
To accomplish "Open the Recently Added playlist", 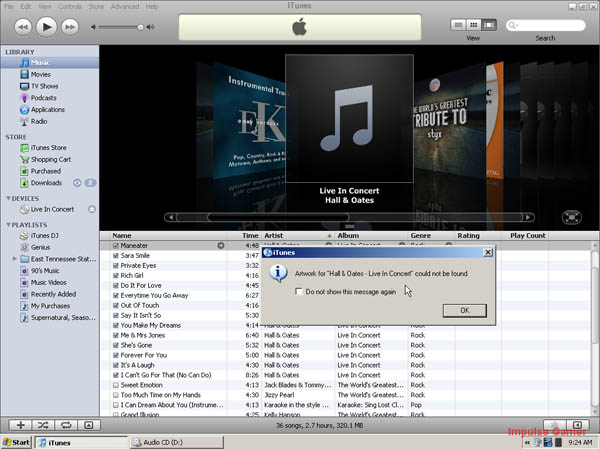I will pos(53,294).
